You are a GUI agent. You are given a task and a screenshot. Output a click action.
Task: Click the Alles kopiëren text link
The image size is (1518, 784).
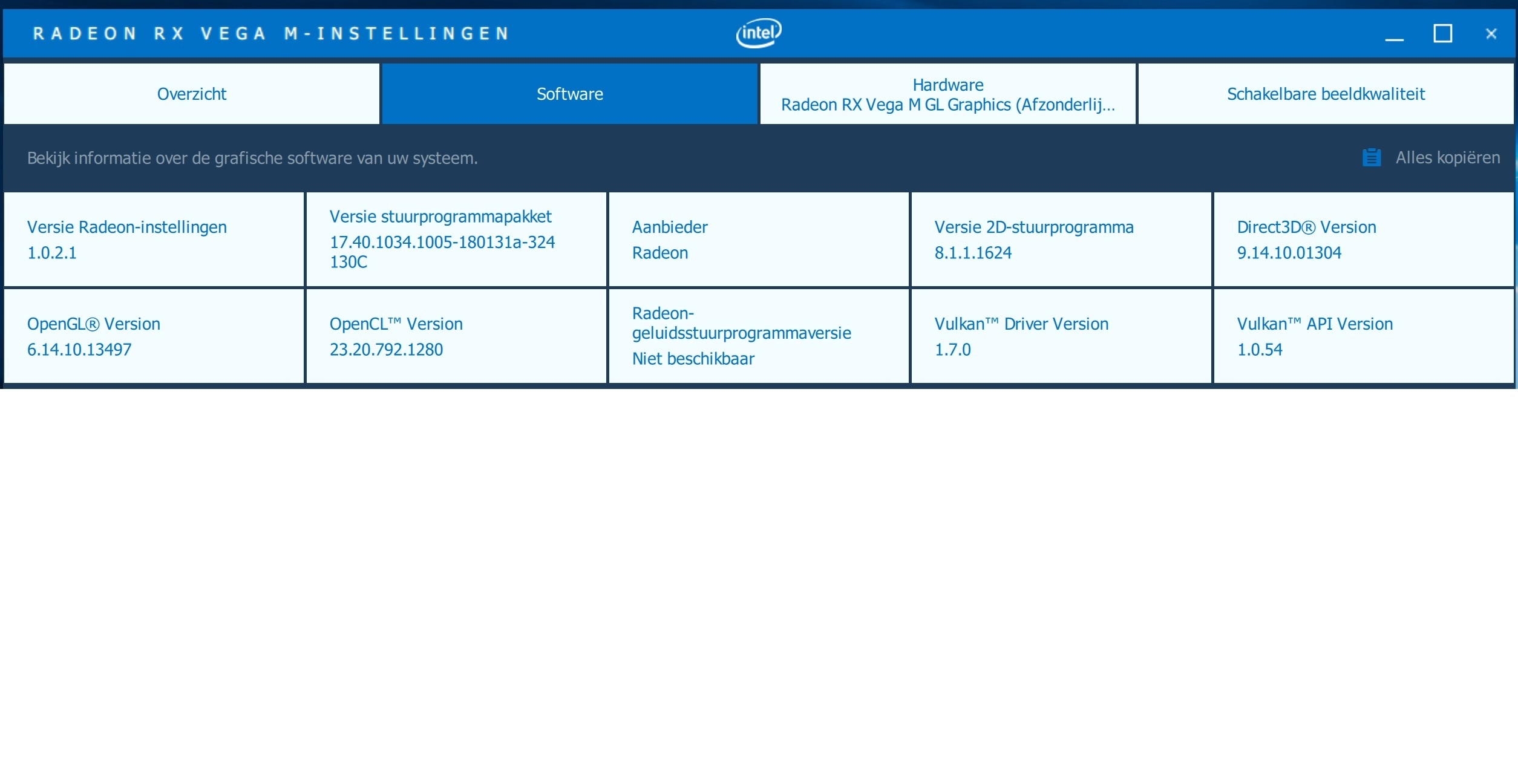coord(1447,158)
